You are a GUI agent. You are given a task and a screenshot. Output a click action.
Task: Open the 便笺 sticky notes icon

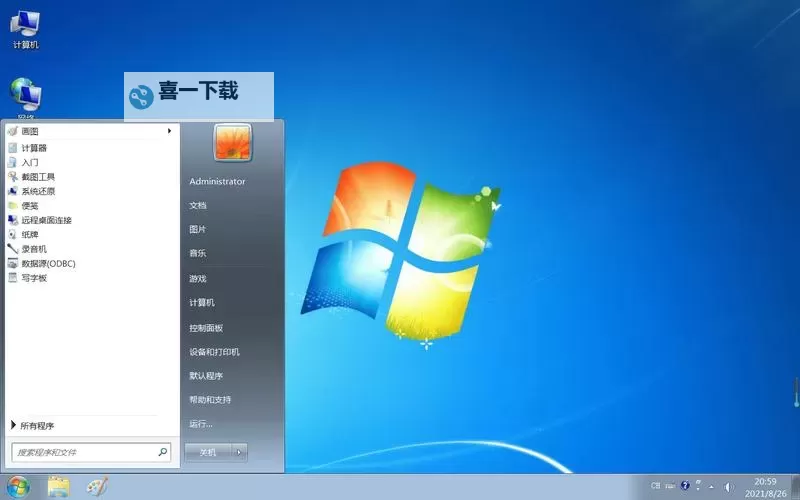click(x=13, y=206)
